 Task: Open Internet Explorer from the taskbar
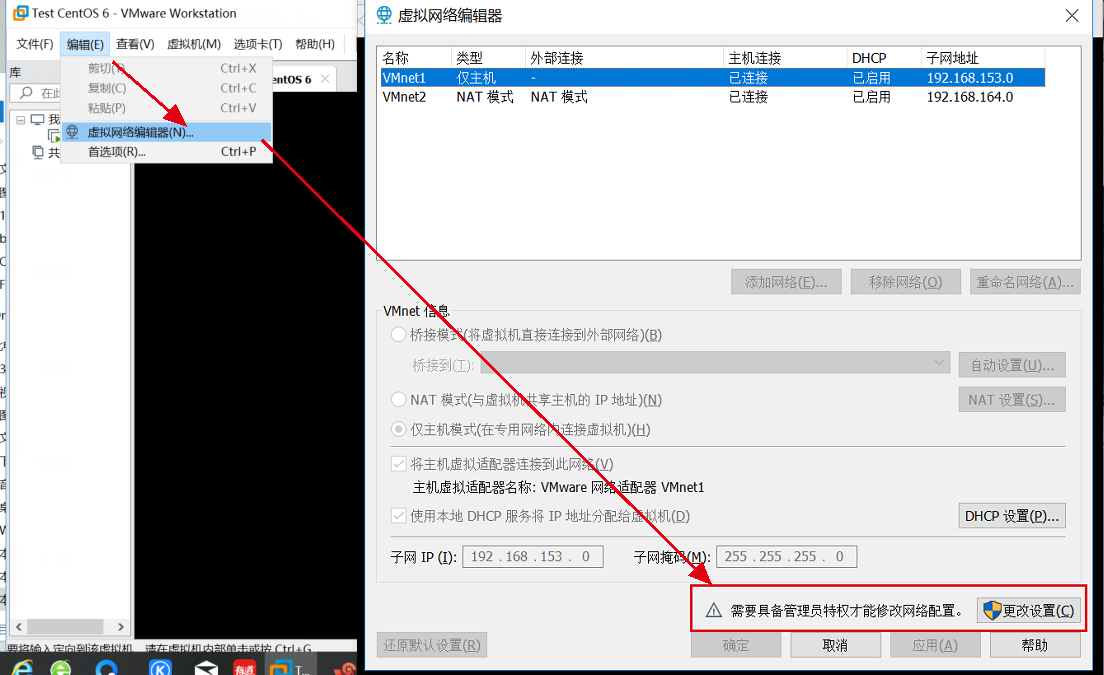(21, 667)
